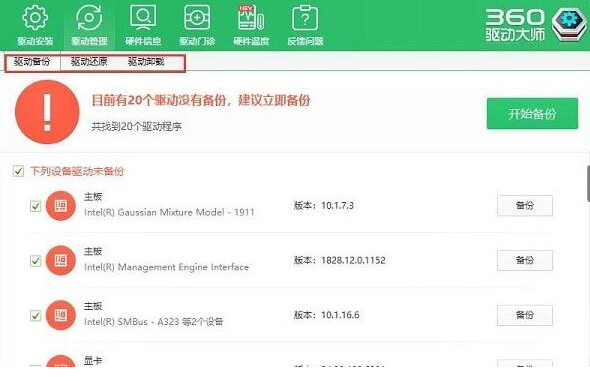Click 备份 for Management Engine Interface
The width and height of the screenshot is (590, 381).
coord(525,260)
